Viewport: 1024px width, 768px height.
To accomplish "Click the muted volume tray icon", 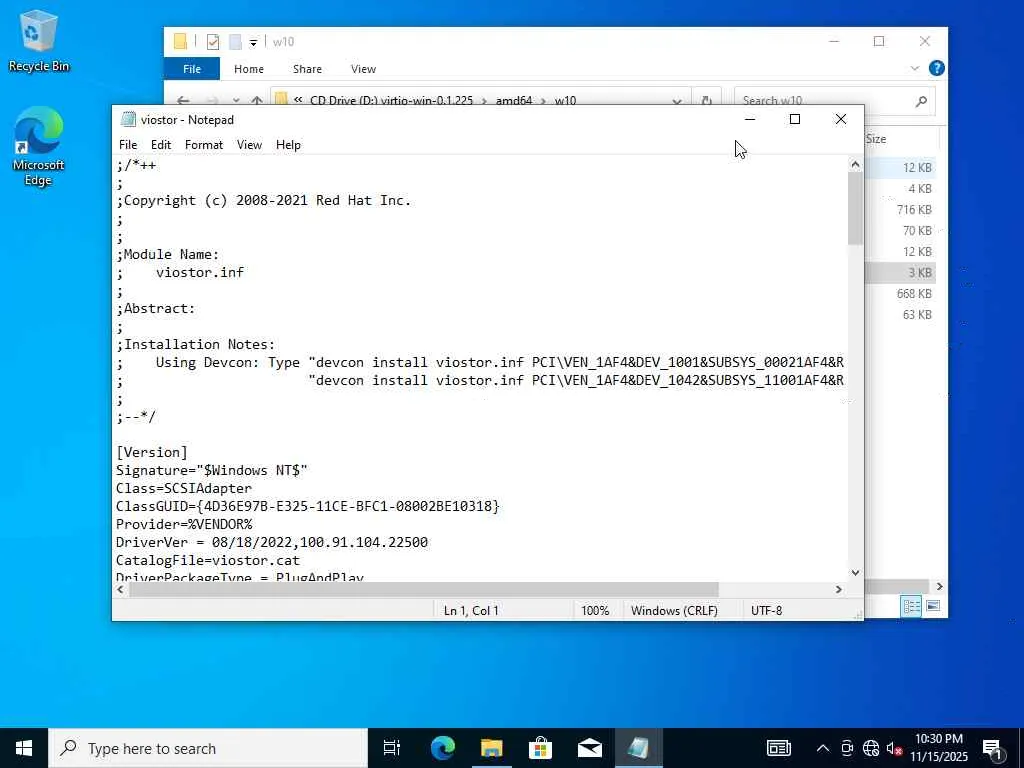I will [894, 748].
